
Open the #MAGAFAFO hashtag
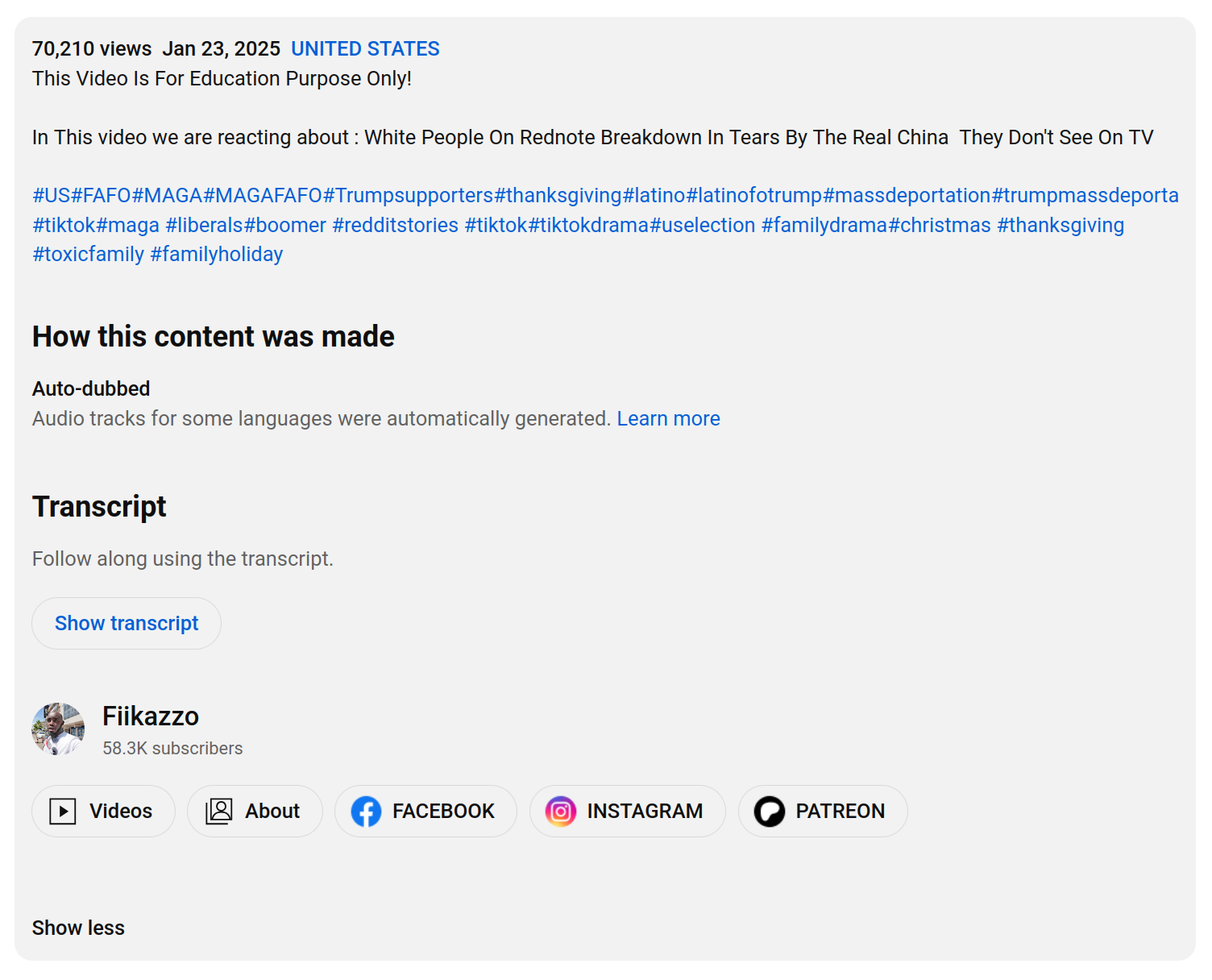(263, 196)
